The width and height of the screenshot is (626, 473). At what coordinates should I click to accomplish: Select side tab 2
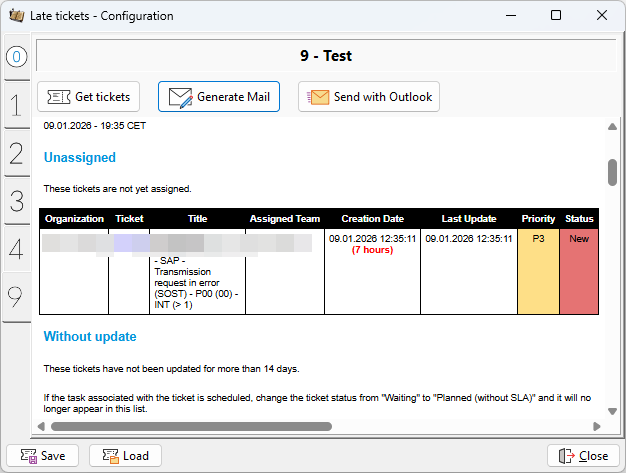[x=16, y=153]
